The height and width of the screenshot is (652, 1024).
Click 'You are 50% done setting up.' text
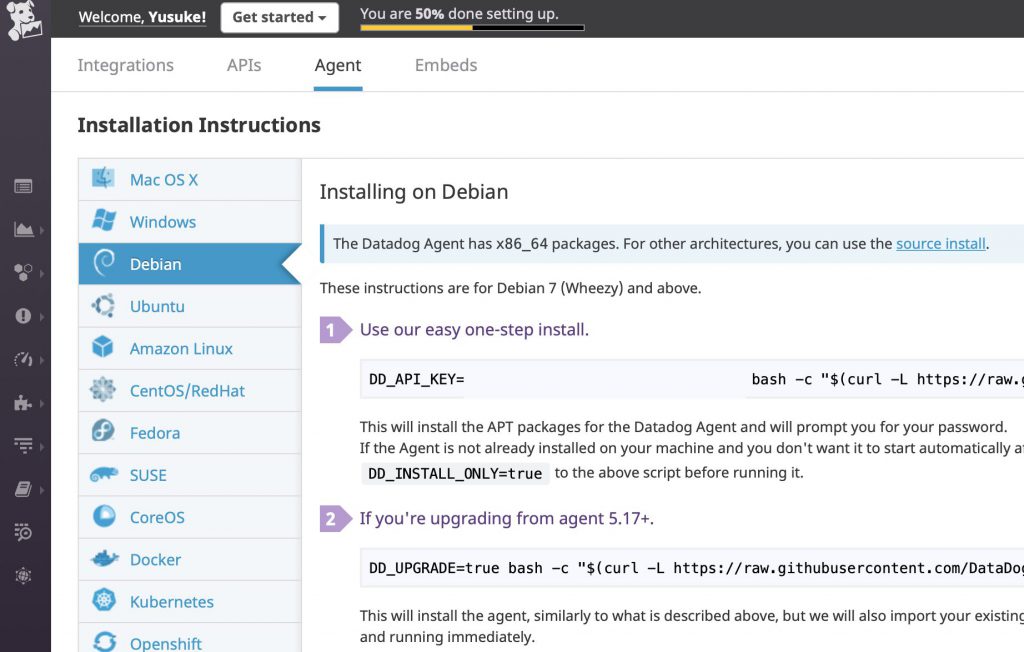click(459, 14)
